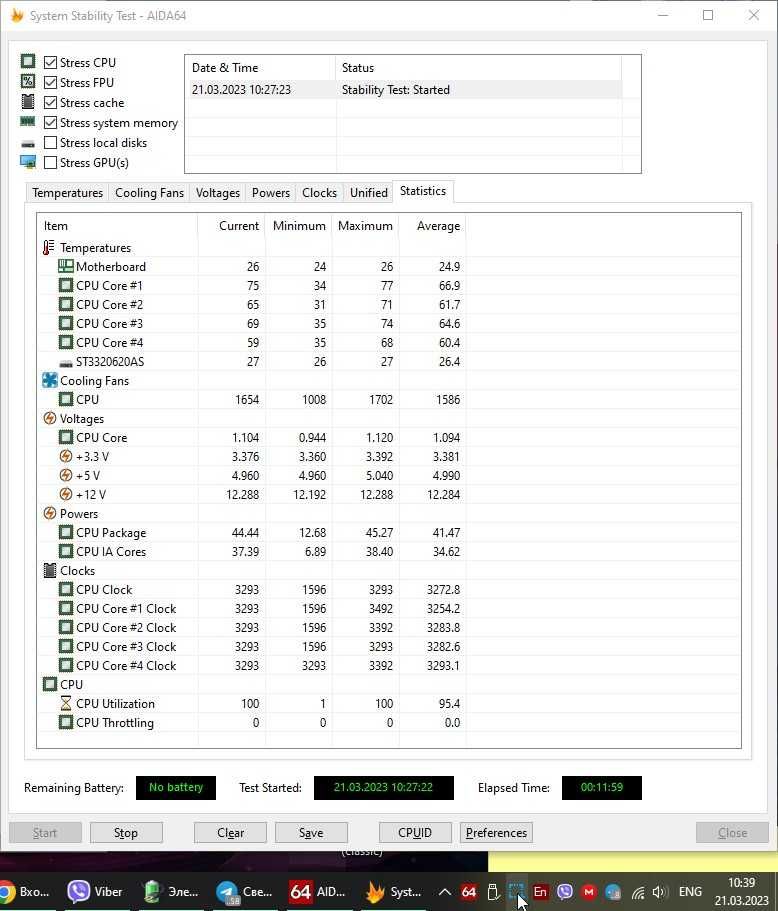Click the Powers group icon
Viewport: 778px width, 911px height.
pyautogui.click(x=49, y=514)
